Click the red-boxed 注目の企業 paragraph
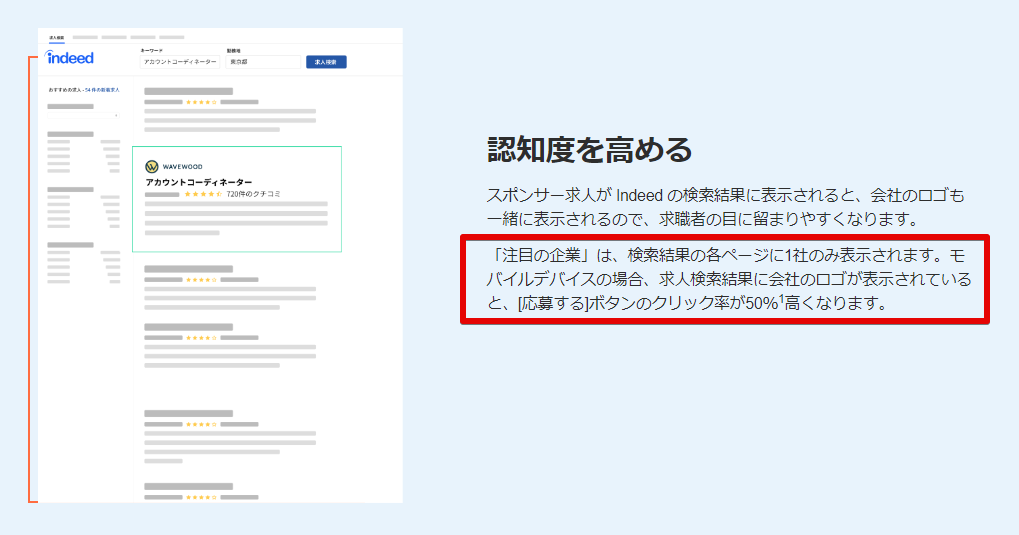1019x535 pixels. click(724, 279)
